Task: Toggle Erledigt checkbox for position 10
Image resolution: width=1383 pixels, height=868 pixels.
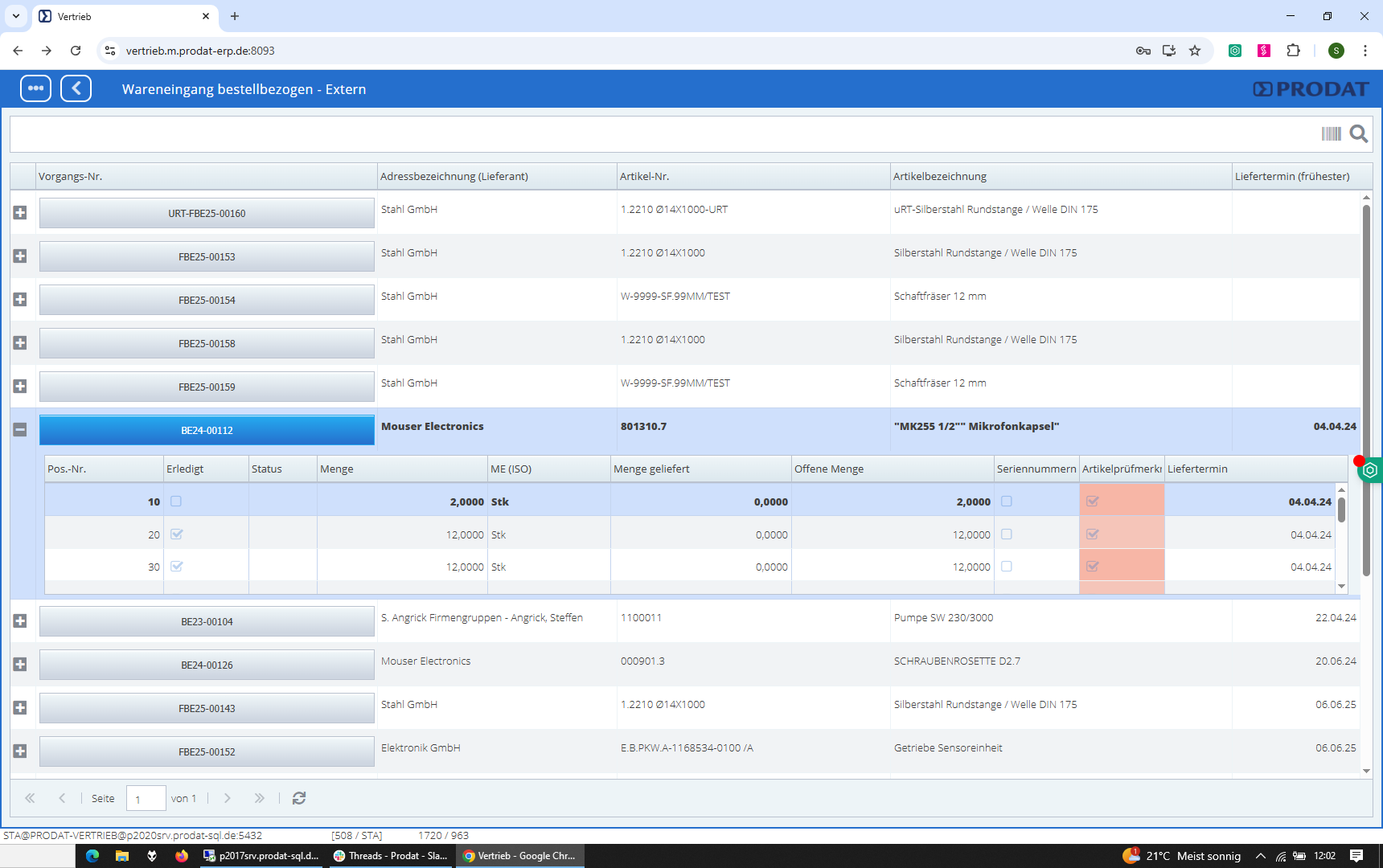Action: (176, 502)
